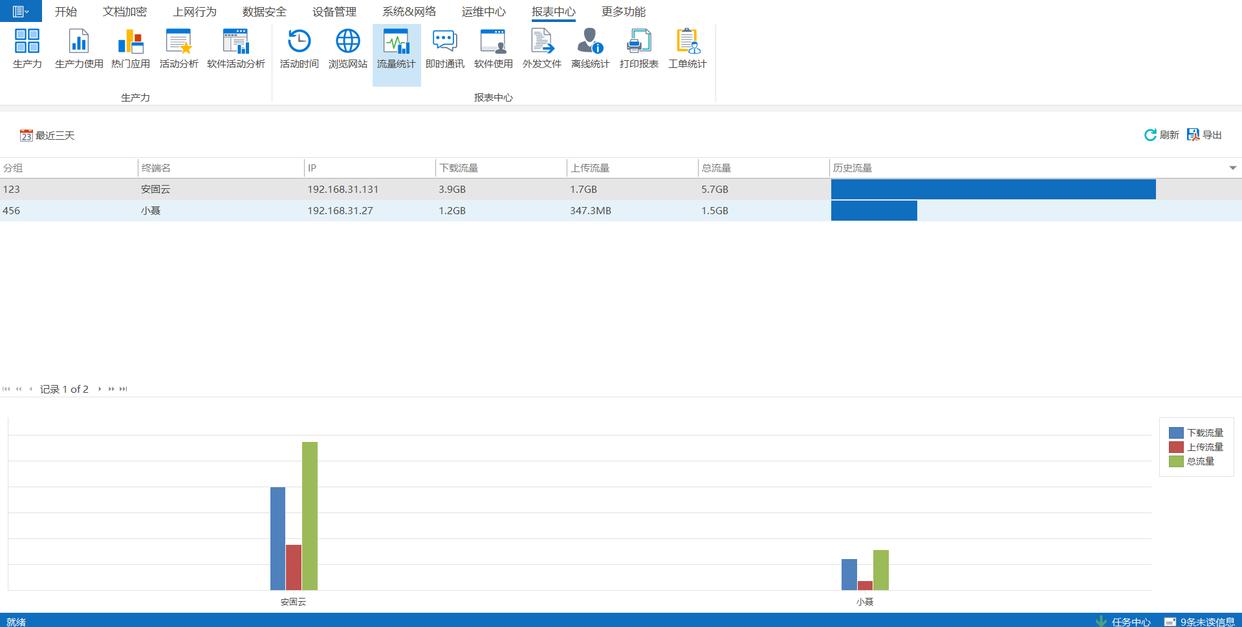This screenshot has height=627, width=1242.
Task: Switch to the 数据安全 tab
Action: click(x=264, y=12)
